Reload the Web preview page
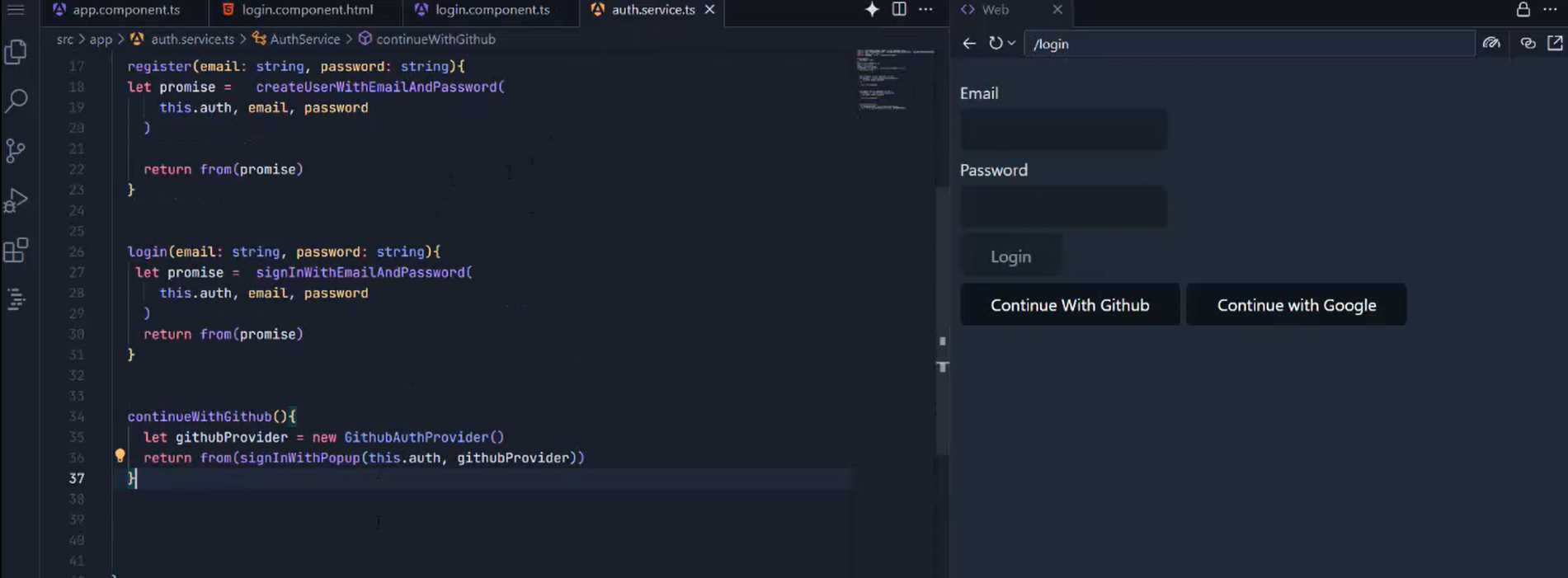Screen dimensions: 1568x578 click(996, 44)
